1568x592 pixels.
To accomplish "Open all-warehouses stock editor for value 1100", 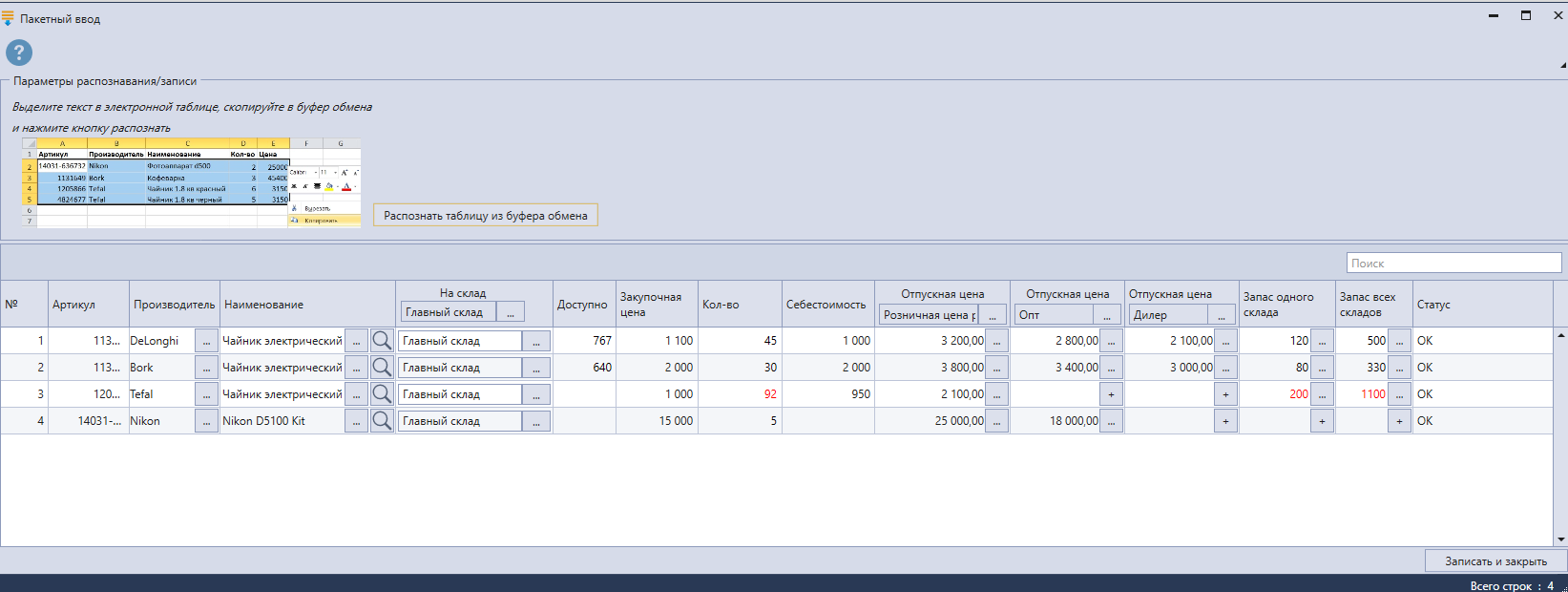I will click(1399, 394).
